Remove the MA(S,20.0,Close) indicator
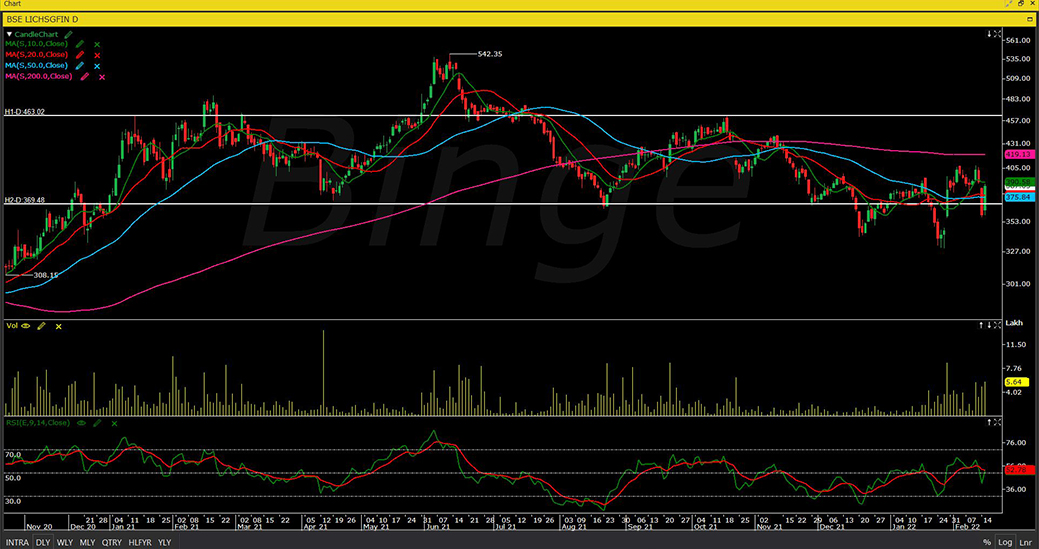Image resolution: width=1039 pixels, height=549 pixels. pyautogui.click(x=97, y=56)
